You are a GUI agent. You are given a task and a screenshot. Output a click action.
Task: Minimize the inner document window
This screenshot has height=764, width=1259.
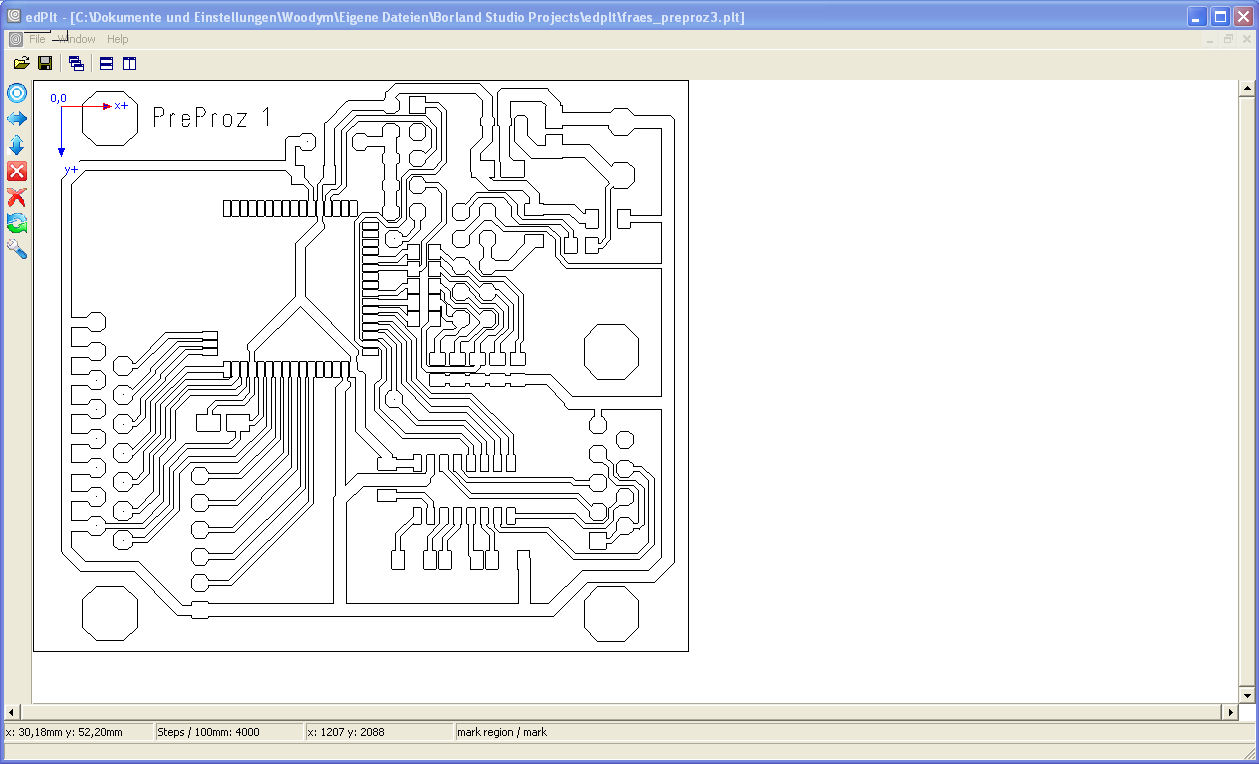coord(1210,39)
